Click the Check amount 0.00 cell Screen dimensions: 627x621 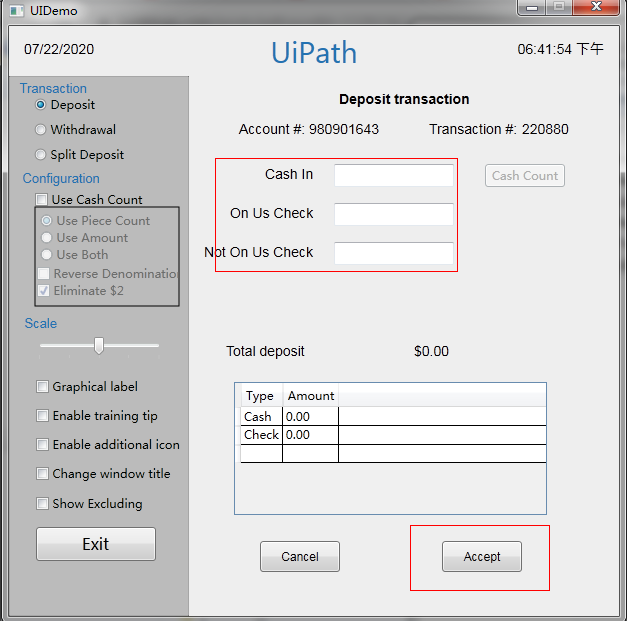pyautogui.click(x=310, y=435)
